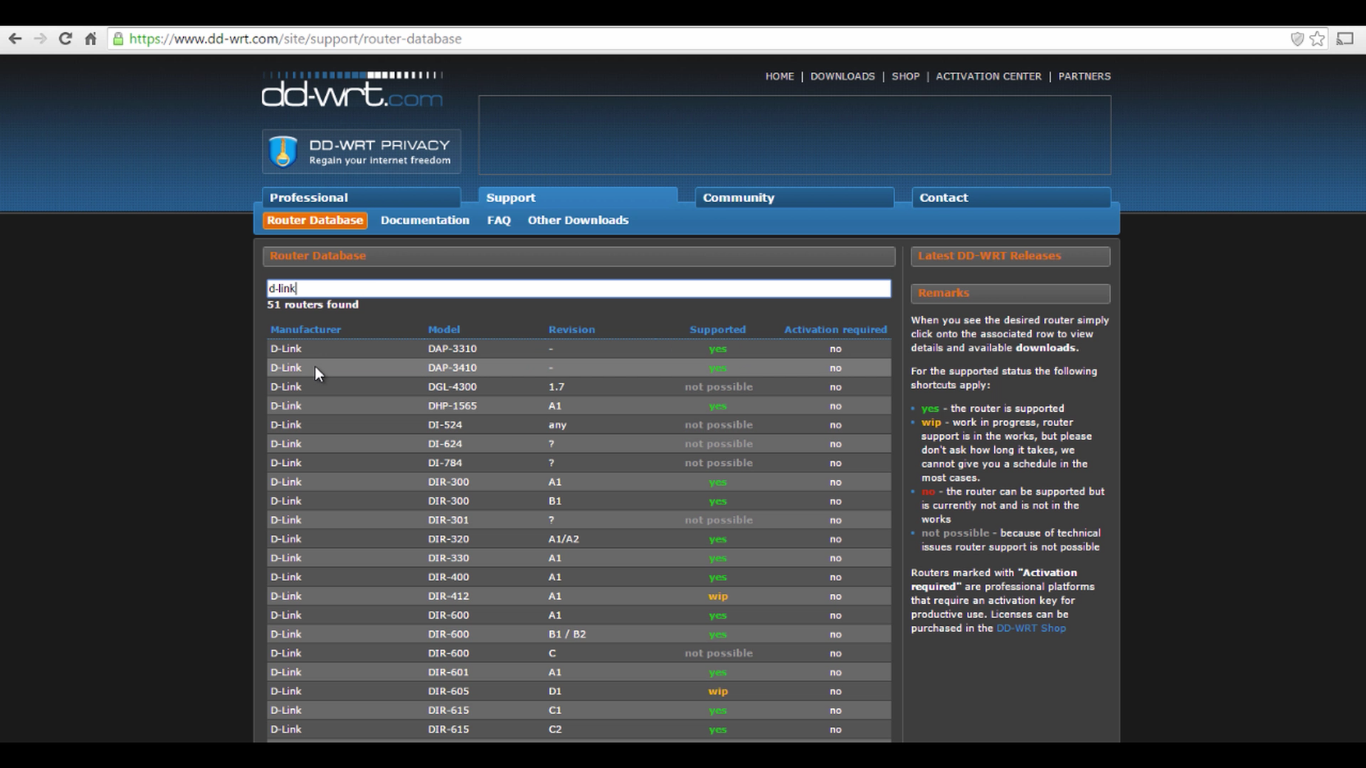Viewport: 1366px width, 768px height.
Task: Open the Documentation submenu item
Action: click(x=425, y=220)
